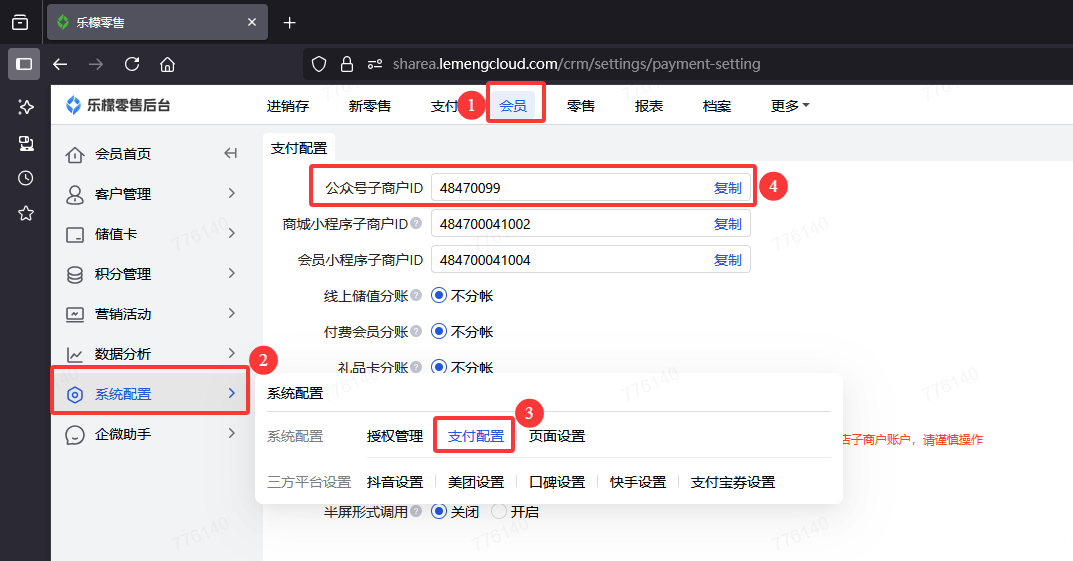Viewport: 1073px width, 561px height.
Task: Open the tab list icon at top left
Action: coord(21,23)
